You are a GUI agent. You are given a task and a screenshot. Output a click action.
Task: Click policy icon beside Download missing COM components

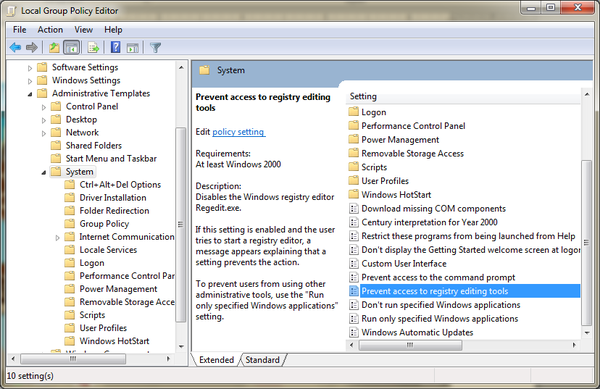tap(354, 208)
